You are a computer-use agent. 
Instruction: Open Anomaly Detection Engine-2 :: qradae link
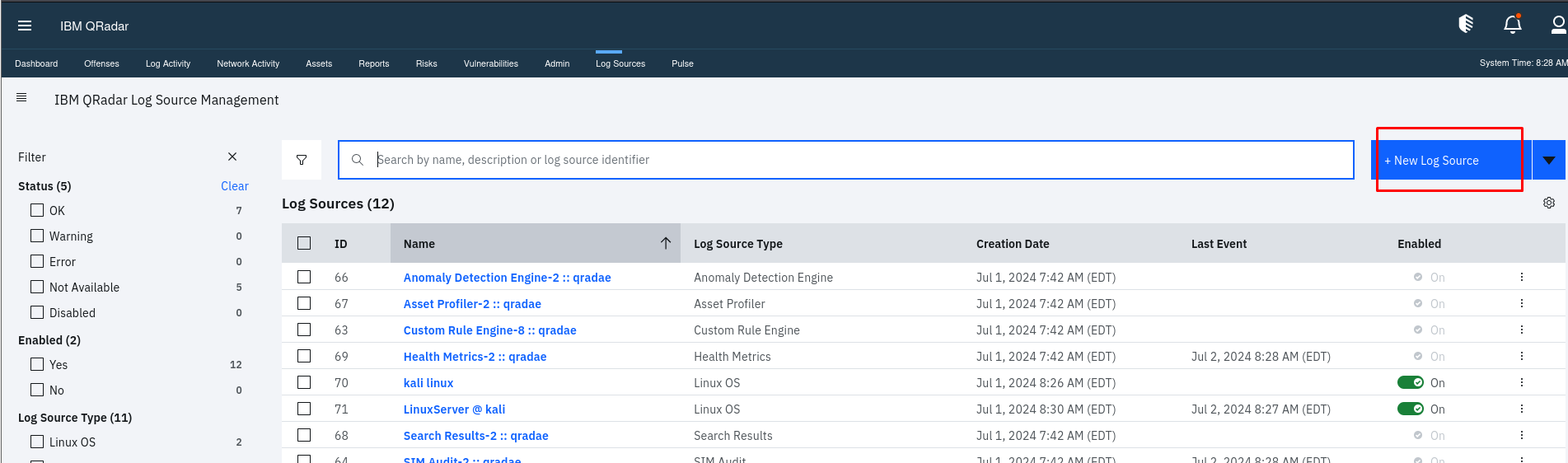click(508, 278)
